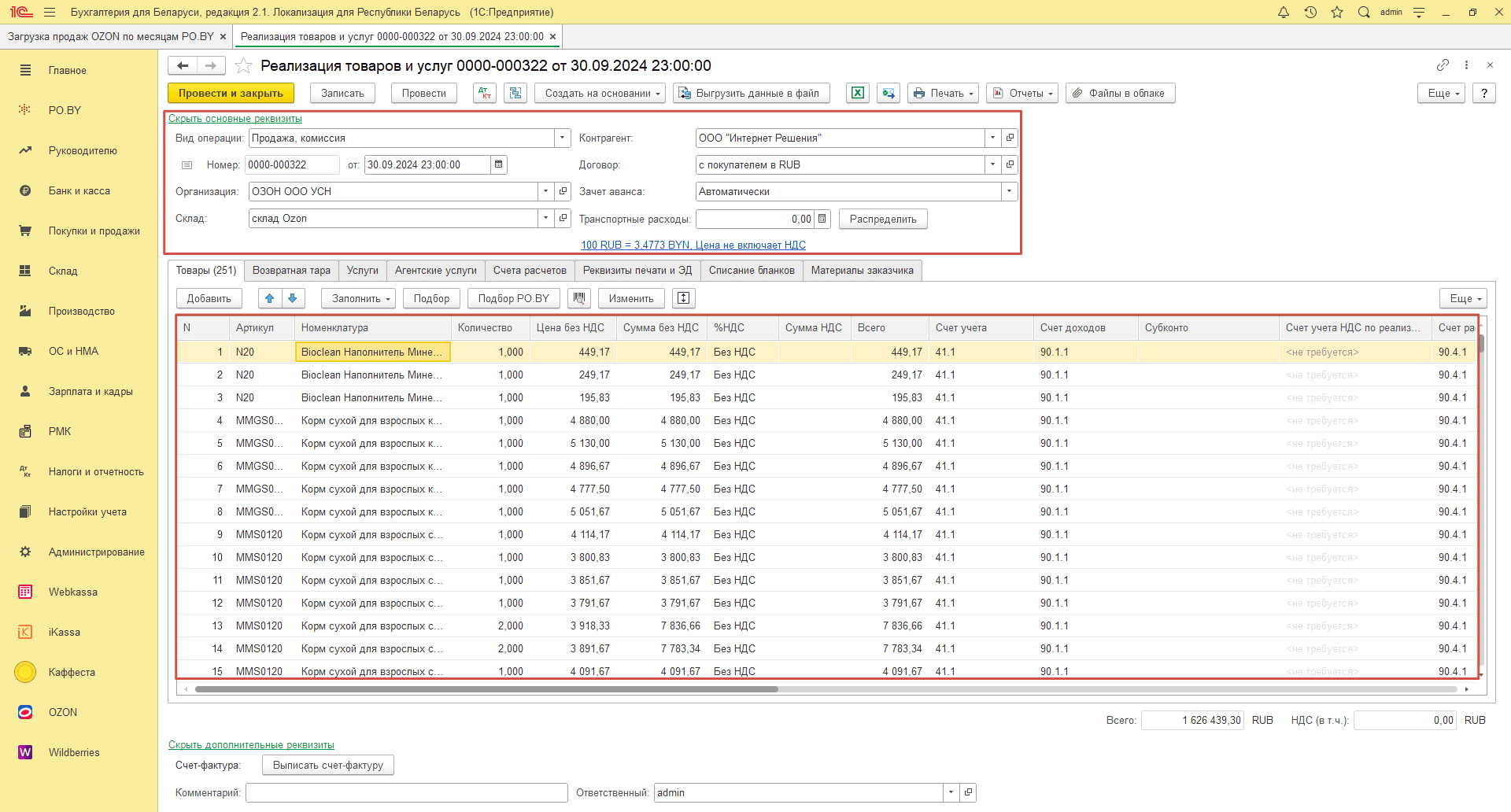Open global search magnifier icon
The width and height of the screenshot is (1511, 812).
coord(1364,12)
